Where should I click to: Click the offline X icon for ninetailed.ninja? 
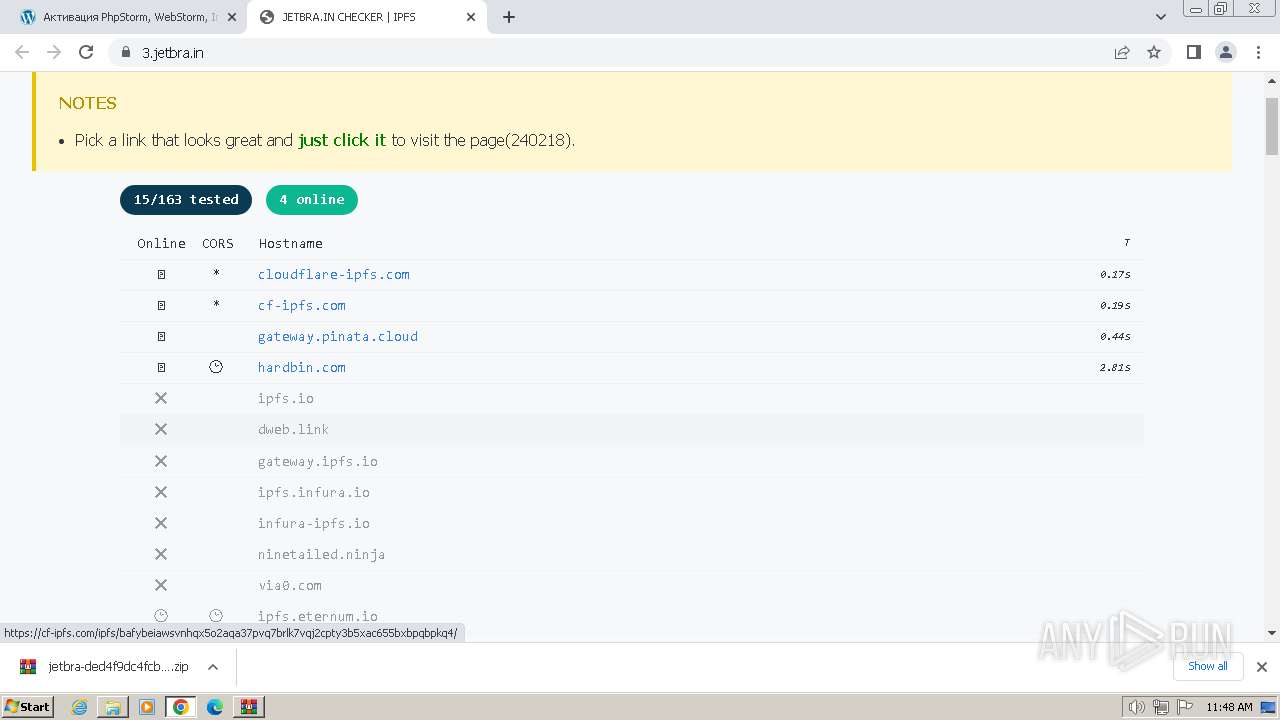pos(161,554)
